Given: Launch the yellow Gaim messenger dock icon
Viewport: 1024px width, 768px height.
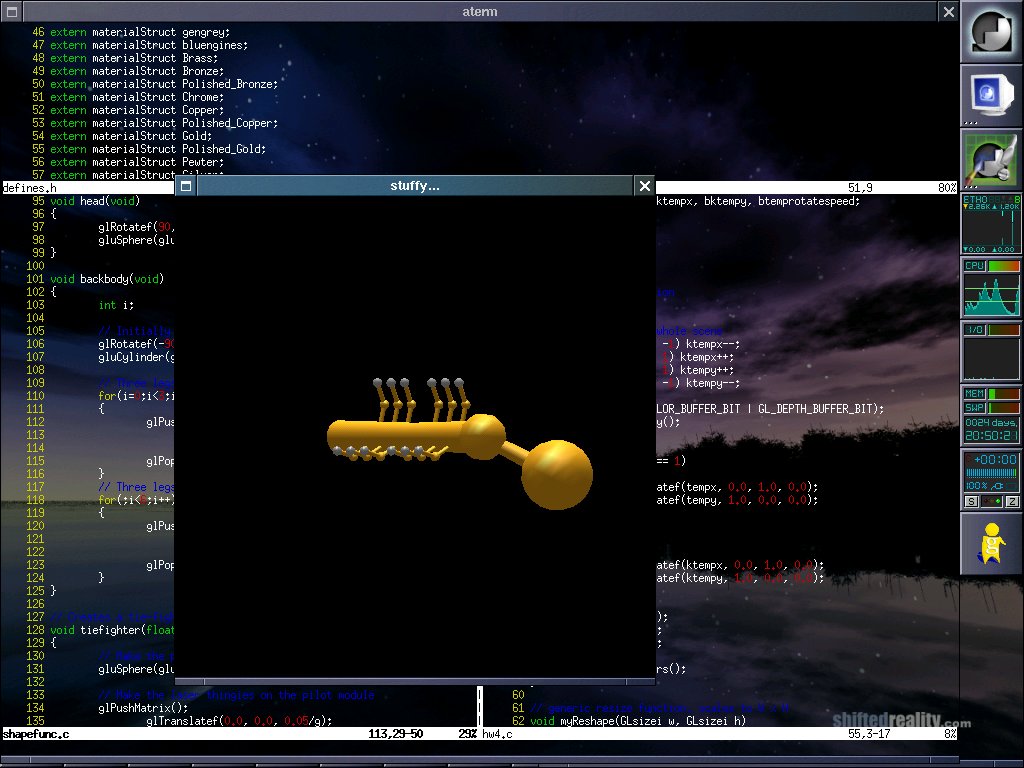Looking at the screenshot, I should point(991,543).
